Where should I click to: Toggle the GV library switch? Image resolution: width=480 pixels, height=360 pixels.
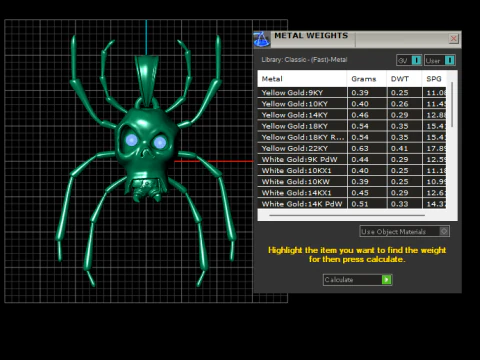click(x=409, y=60)
